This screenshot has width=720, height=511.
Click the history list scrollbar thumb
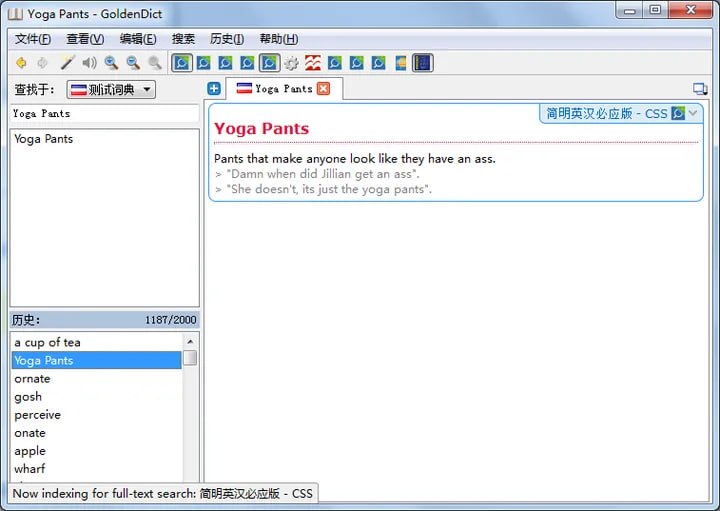(190, 357)
